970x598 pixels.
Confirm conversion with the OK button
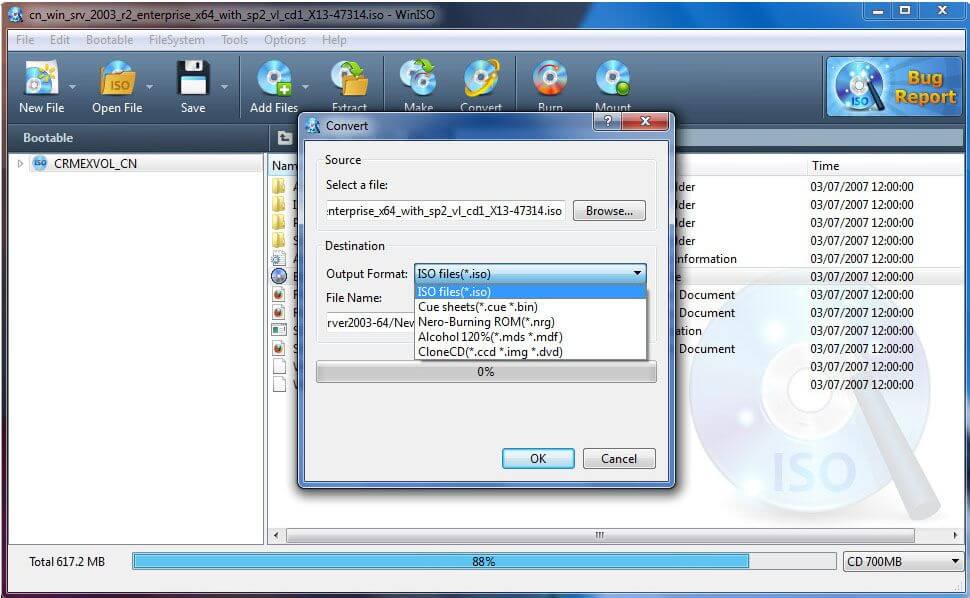537,458
